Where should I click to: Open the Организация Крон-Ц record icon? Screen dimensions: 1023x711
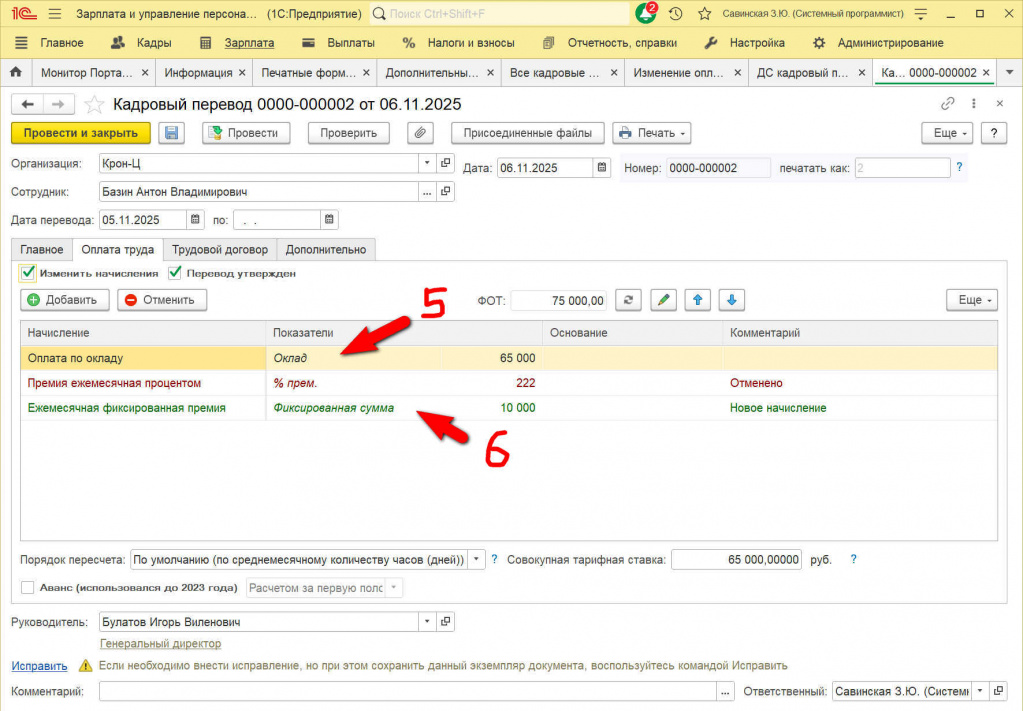pos(446,163)
